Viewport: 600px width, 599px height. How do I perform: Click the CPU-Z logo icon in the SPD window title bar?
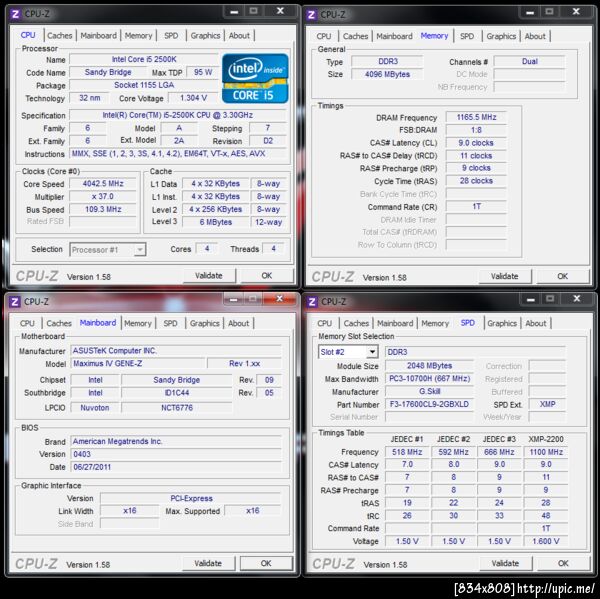pyautogui.click(x=312, y=302)
